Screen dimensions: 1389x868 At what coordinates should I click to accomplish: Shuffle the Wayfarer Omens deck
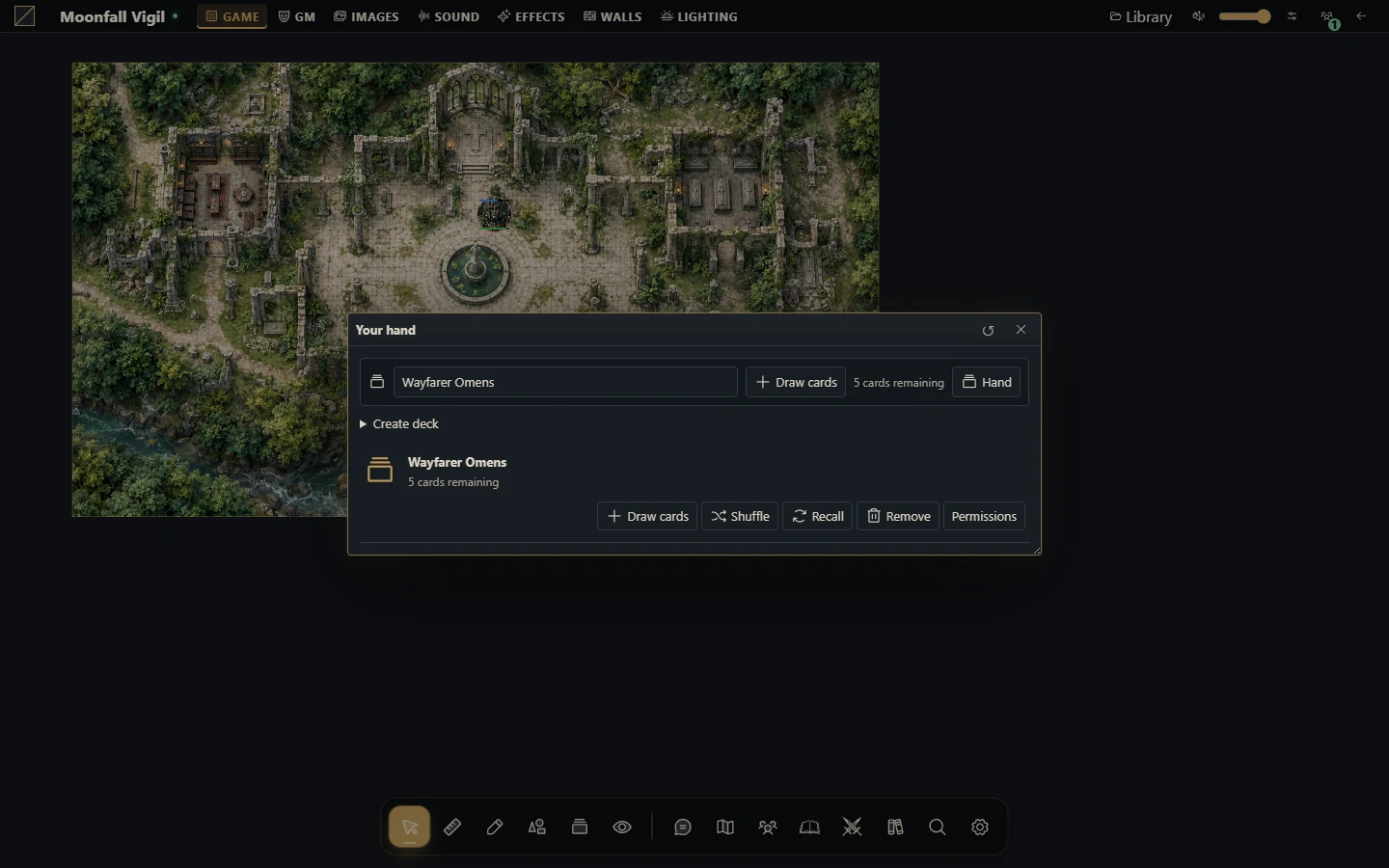pyautogui.click(x=740, y=516)
